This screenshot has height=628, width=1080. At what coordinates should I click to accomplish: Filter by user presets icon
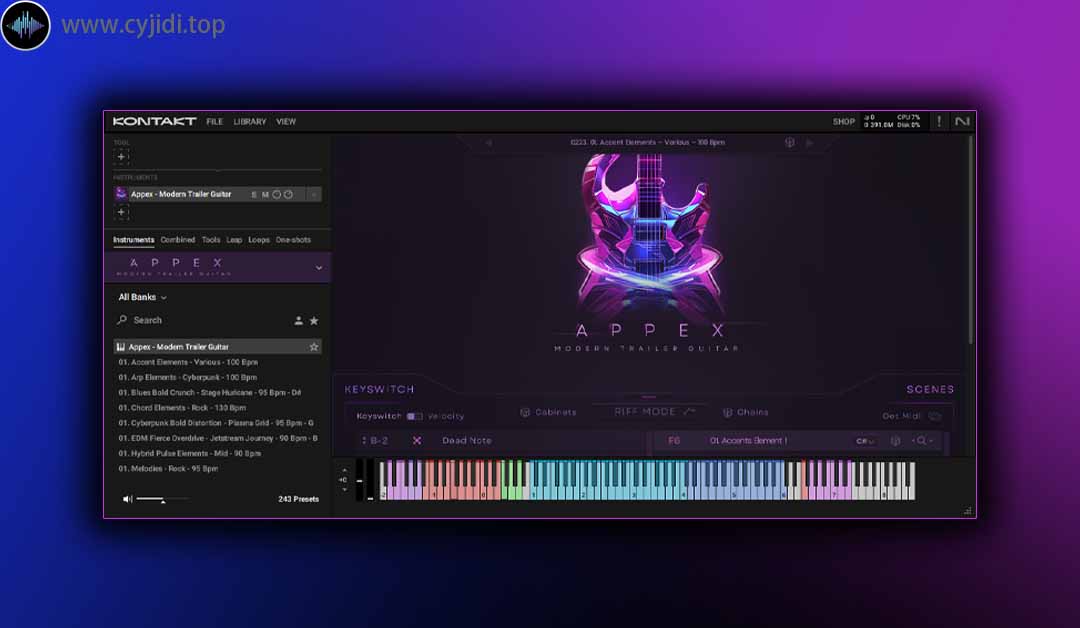(298, 321)
